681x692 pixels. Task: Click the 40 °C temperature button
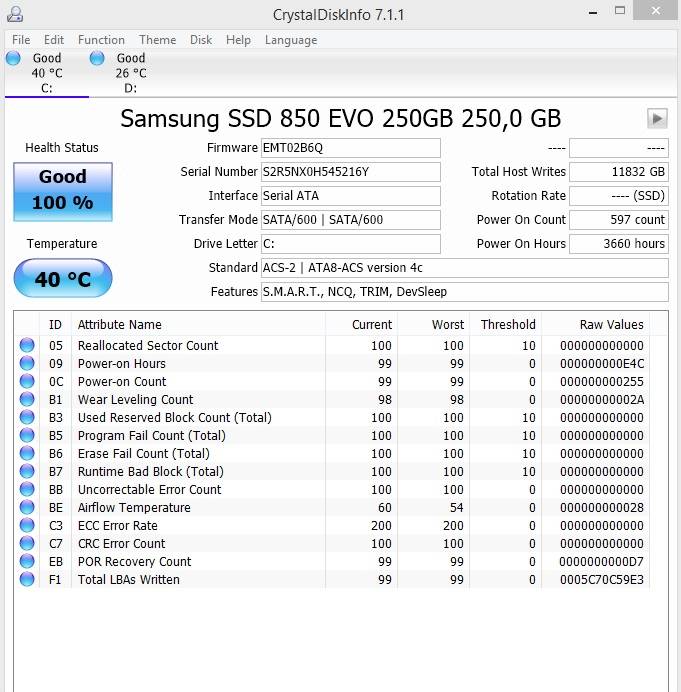pos(63,278)
